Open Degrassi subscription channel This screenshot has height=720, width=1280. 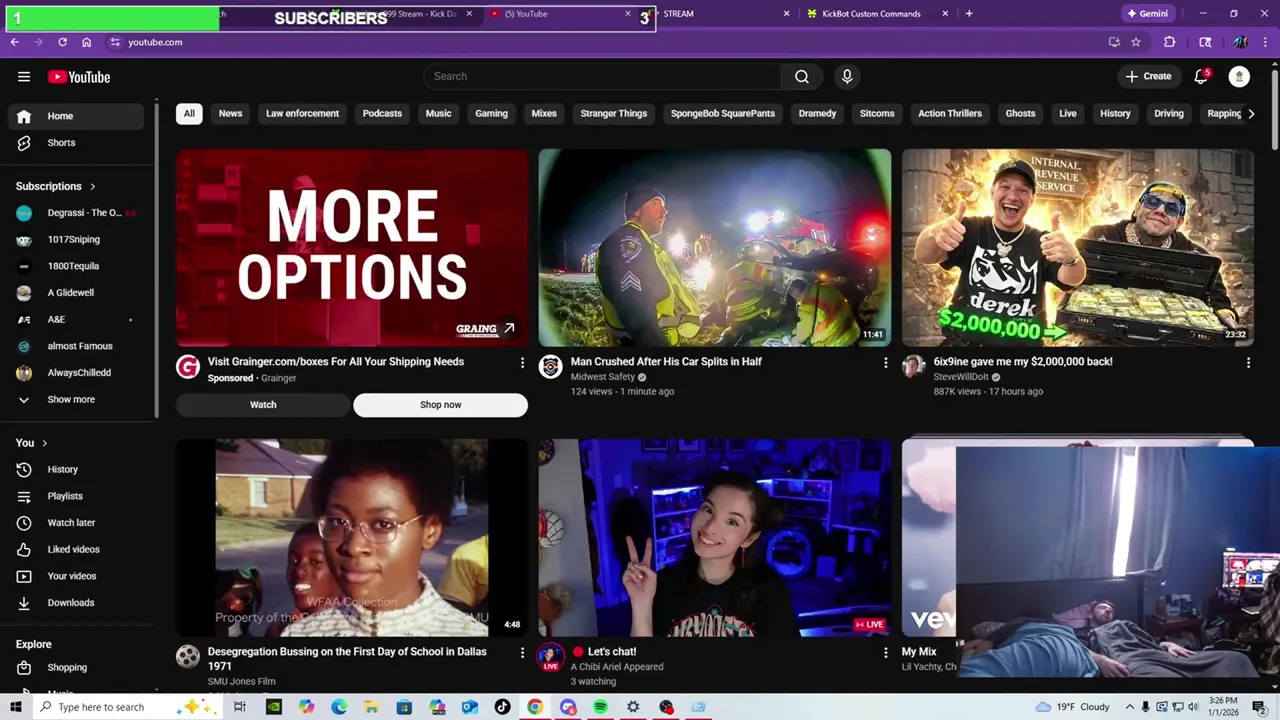76,213
